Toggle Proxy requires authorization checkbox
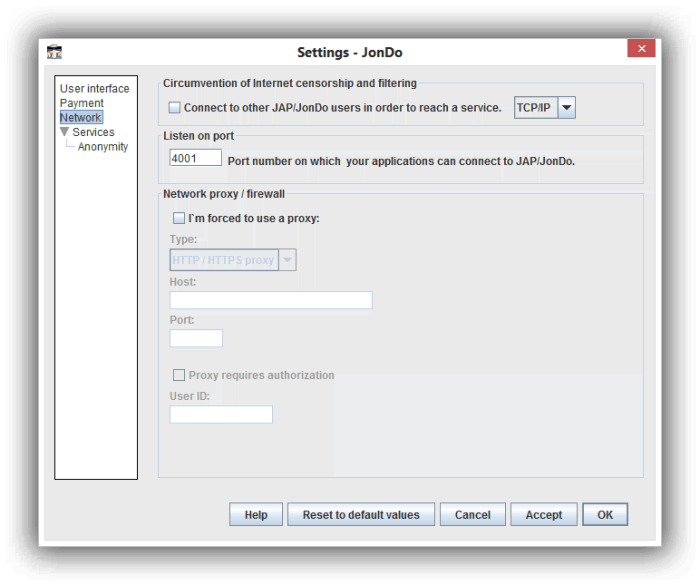 (x=179, y=375)
